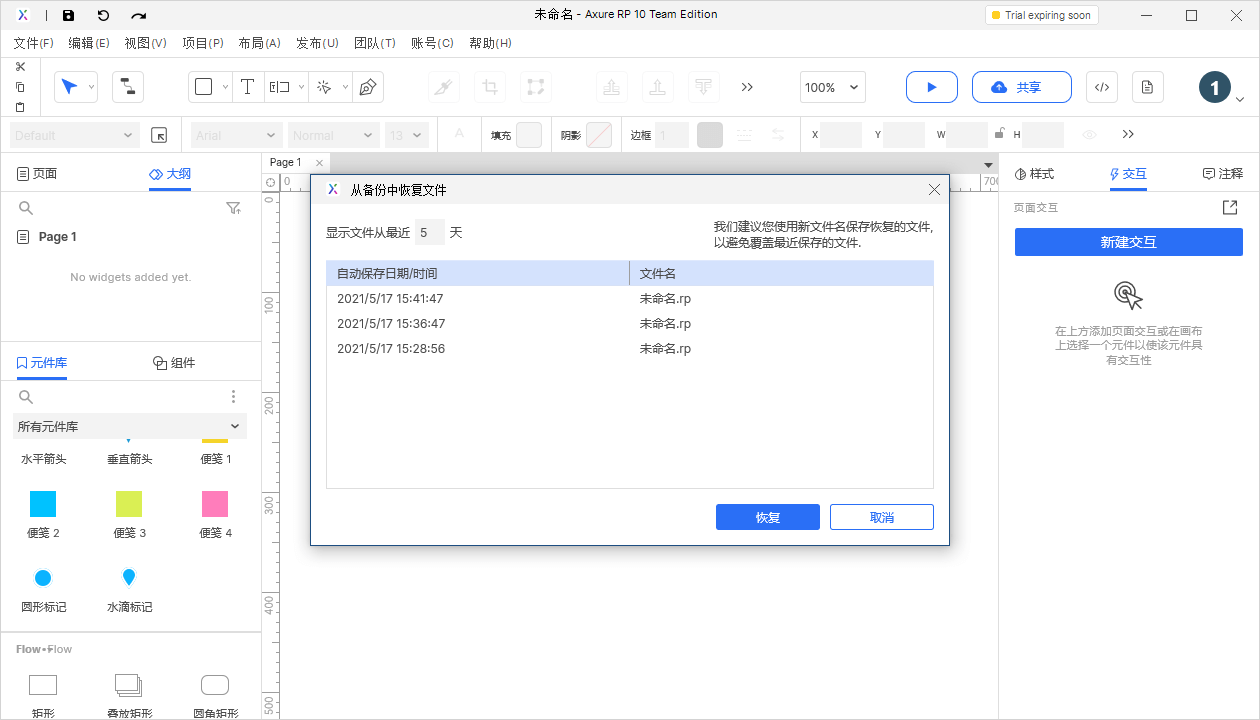Select backup row 2021/5/17 15:41:47
This screenshot has width=1260, height=720.
point(630,298)
